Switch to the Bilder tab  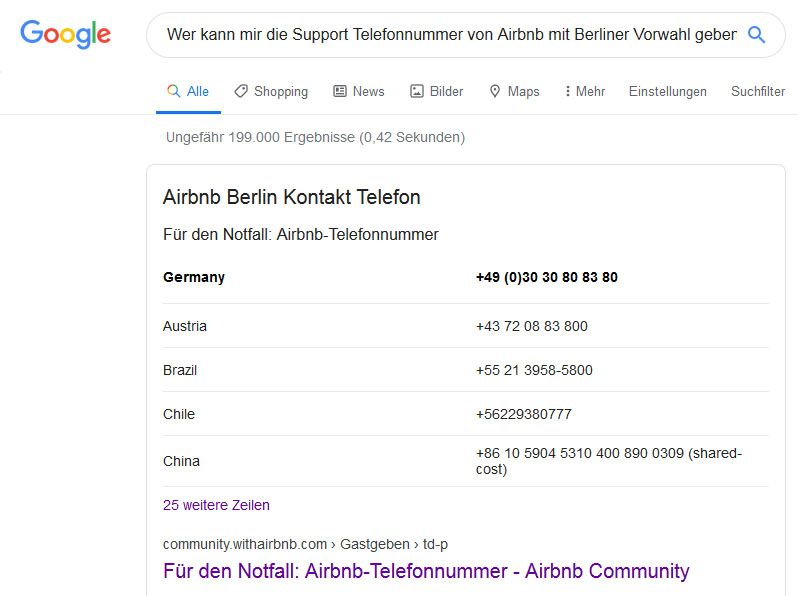(446, 91)
